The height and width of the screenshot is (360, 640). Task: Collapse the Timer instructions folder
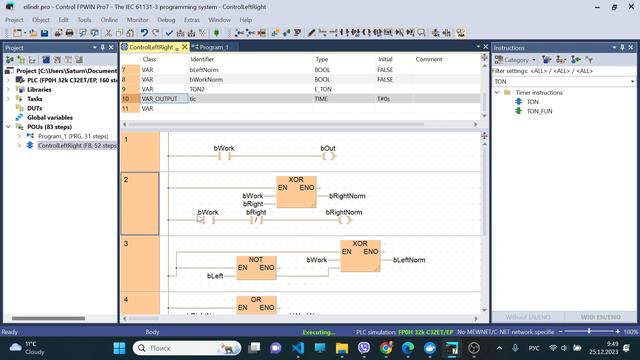pyautogui.click(x=497, y=93)
